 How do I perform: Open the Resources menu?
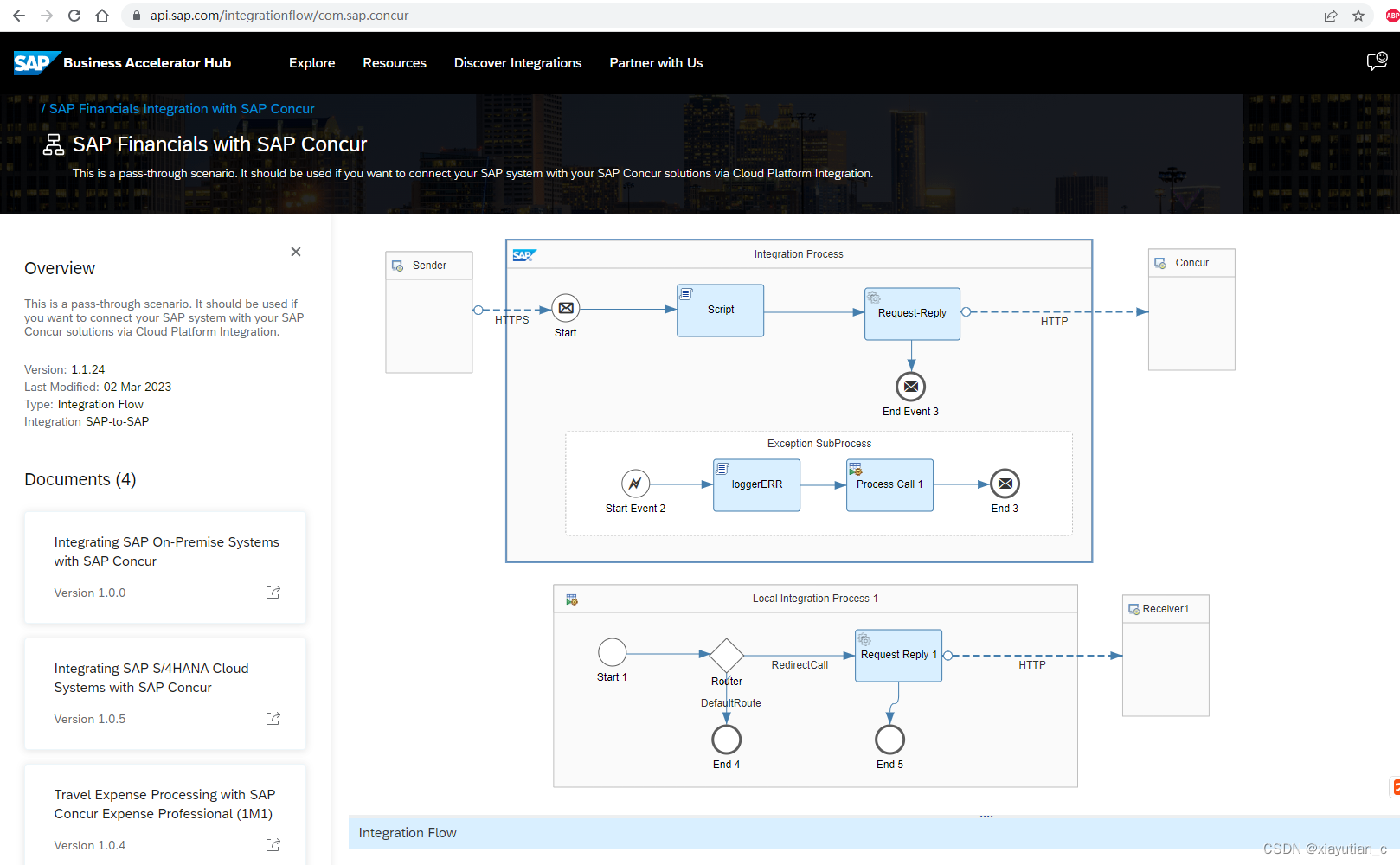[395, 63]
